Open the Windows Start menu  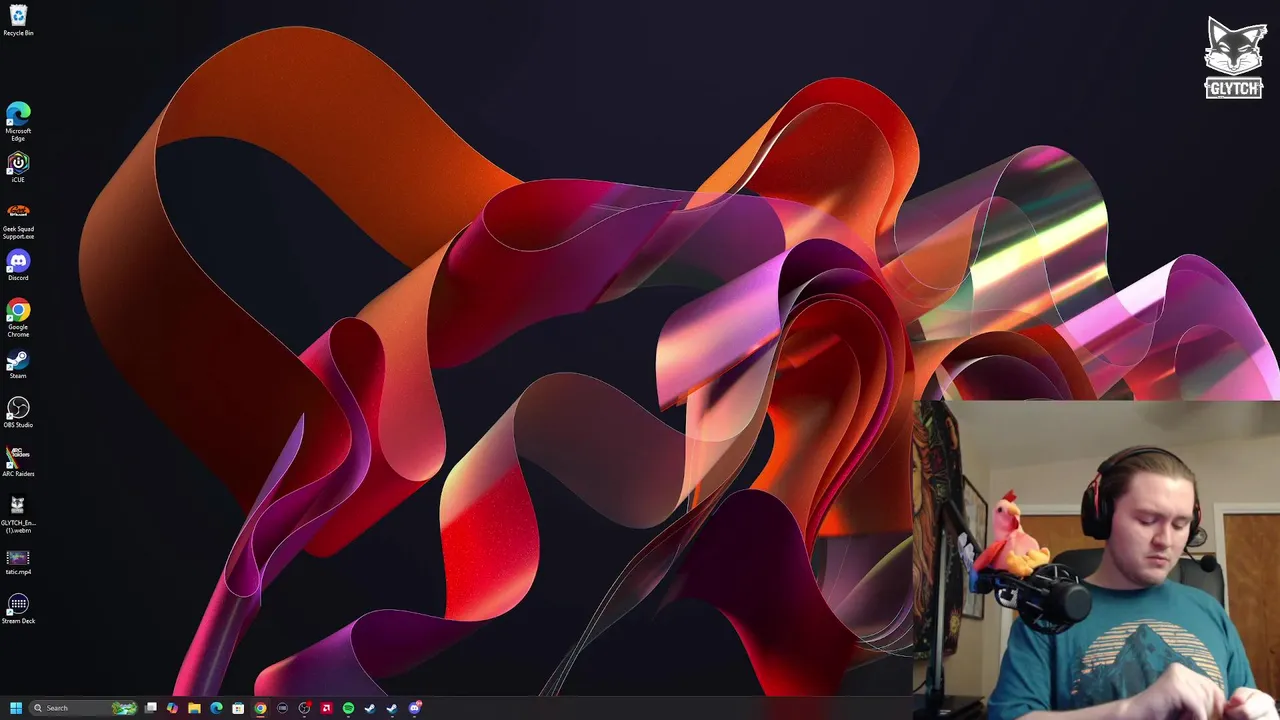click(x=16, y=708)
